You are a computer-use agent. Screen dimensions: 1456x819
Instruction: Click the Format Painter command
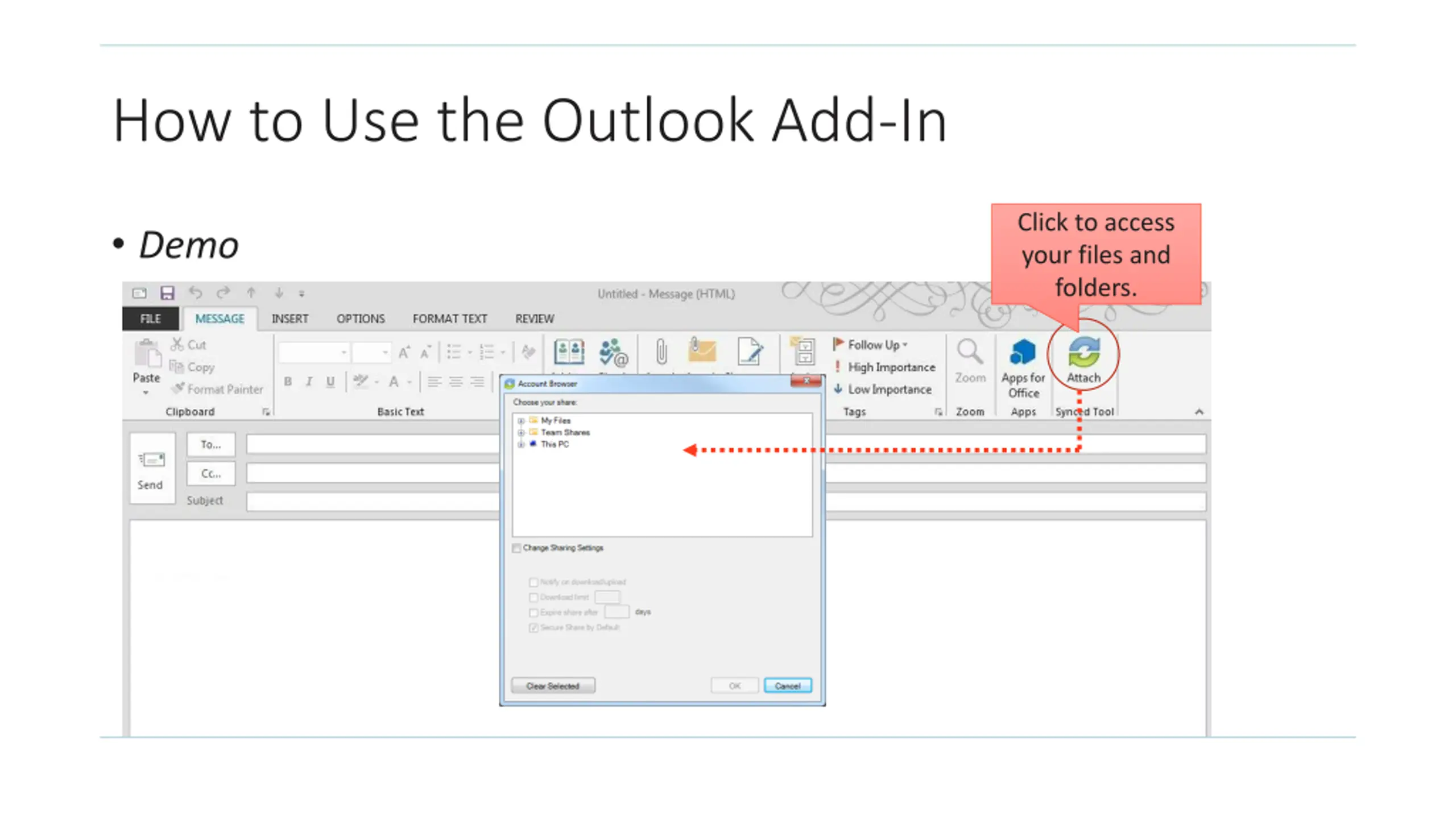tap(217, 389)
